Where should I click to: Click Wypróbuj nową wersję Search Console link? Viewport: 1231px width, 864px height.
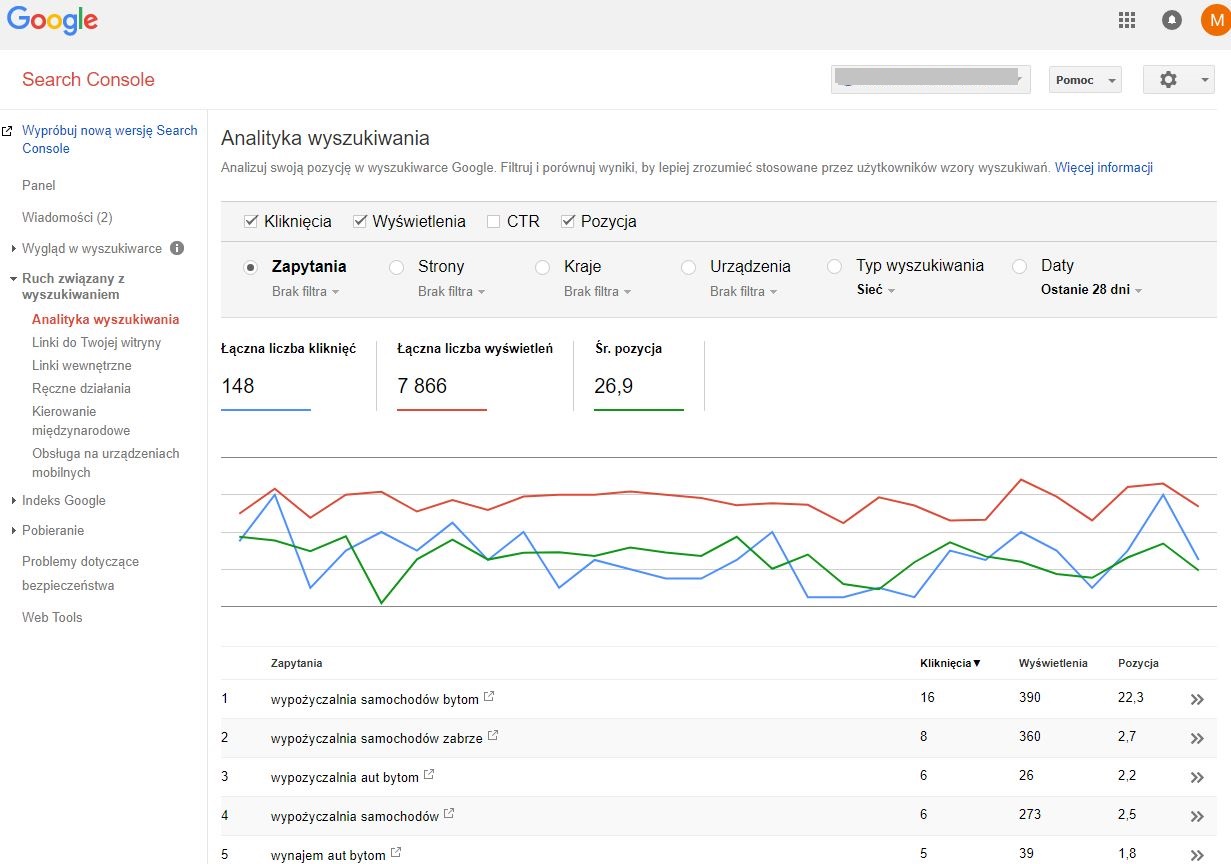coord(110,139)
